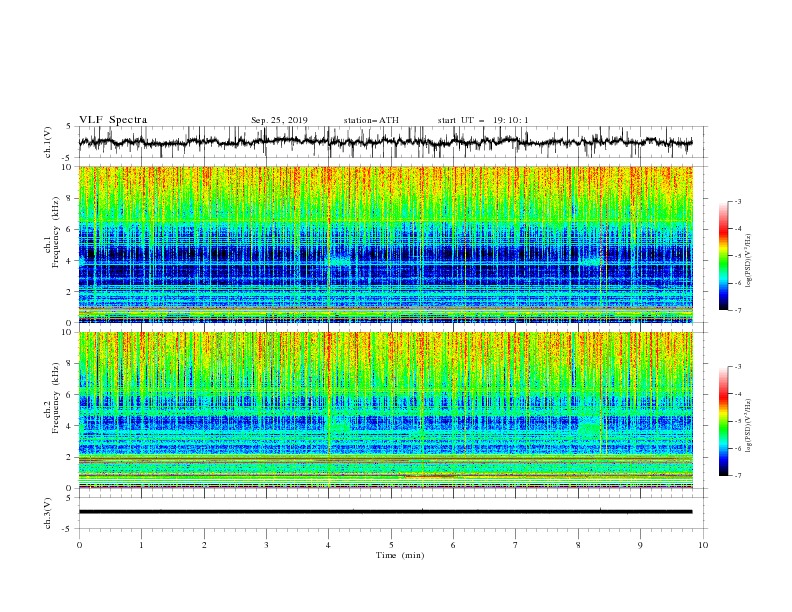Click the "10" kHz tick on ch.1 frequency axis

pyautogui.click(x=67, y=167)
